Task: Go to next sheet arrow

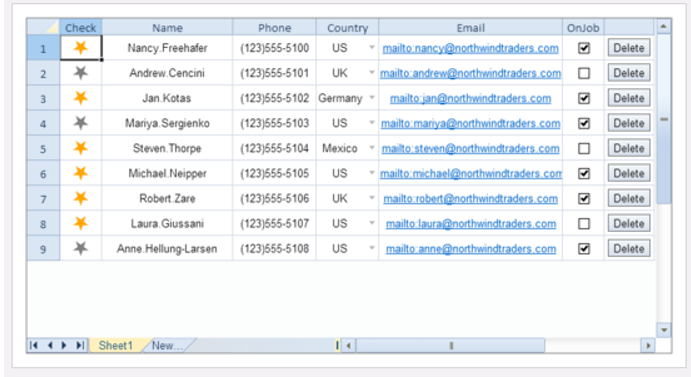Action: click(x=64, y=345)
